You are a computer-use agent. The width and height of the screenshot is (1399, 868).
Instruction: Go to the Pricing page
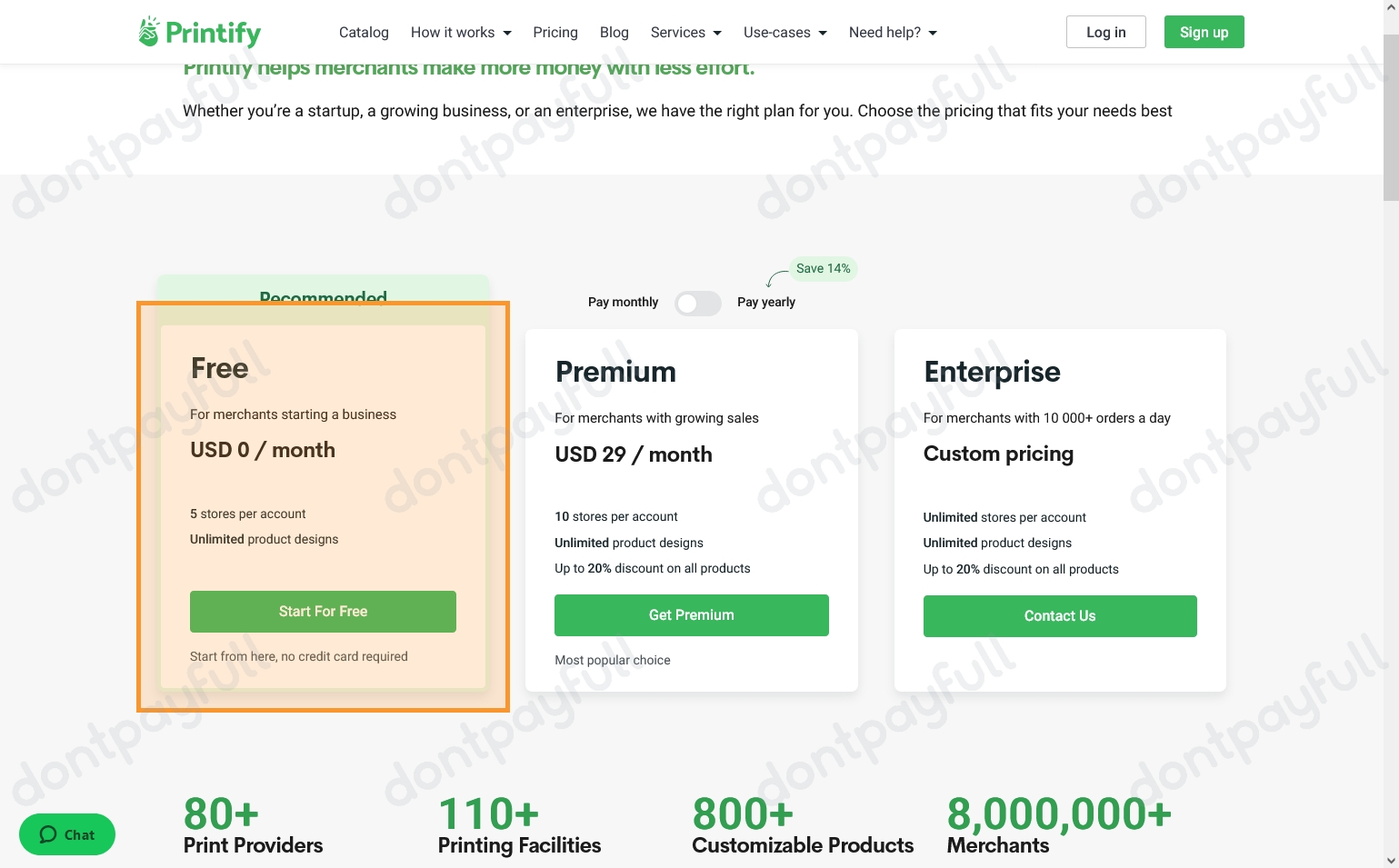pos(555,33)
